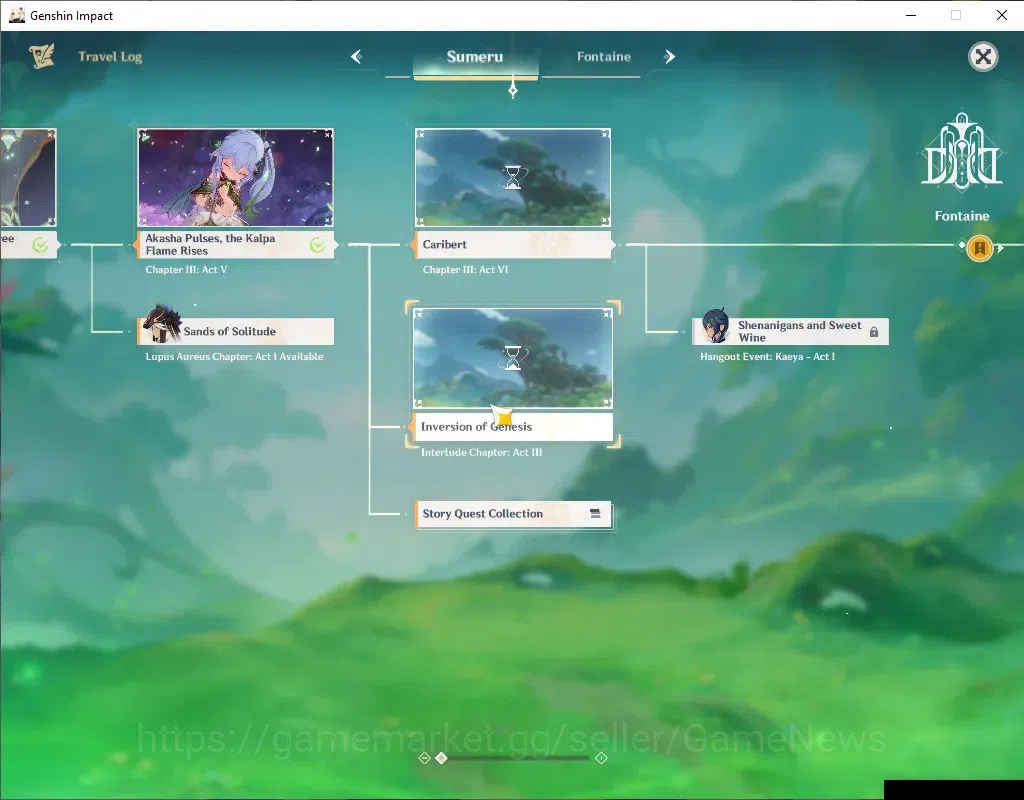
Task: Click 'Interlude Chapter: Act III' text
Action: pyautogui.click(x=481, y=453)
